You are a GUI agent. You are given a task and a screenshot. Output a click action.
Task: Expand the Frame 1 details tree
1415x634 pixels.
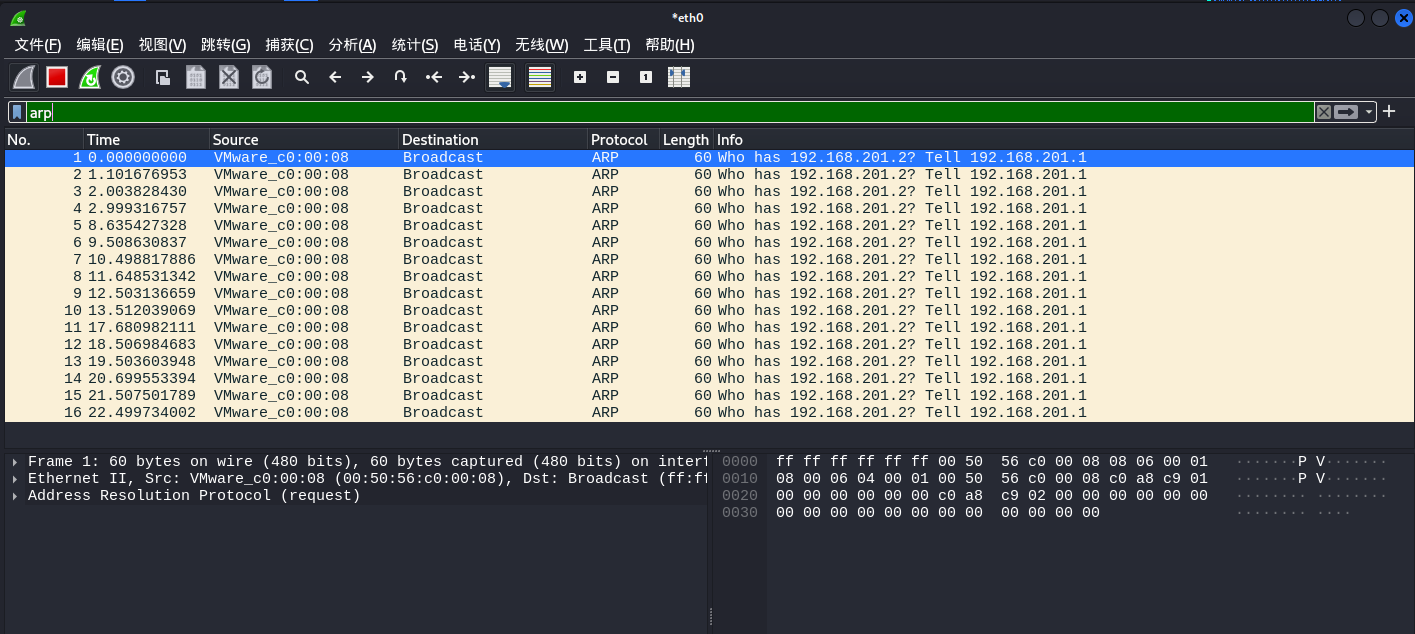(x=15, y=462)
